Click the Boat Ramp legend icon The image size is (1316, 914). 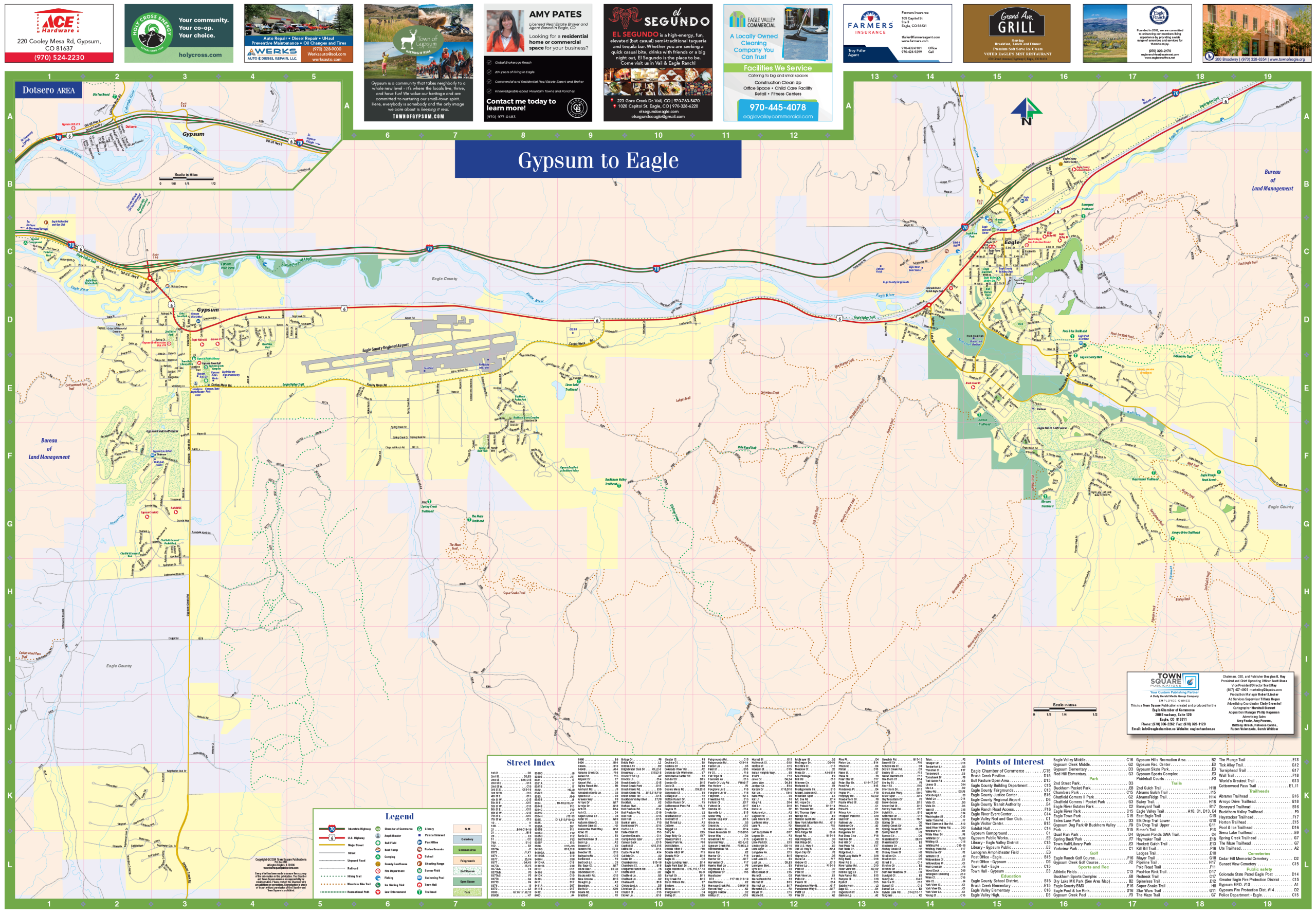(x=378, y=850)
